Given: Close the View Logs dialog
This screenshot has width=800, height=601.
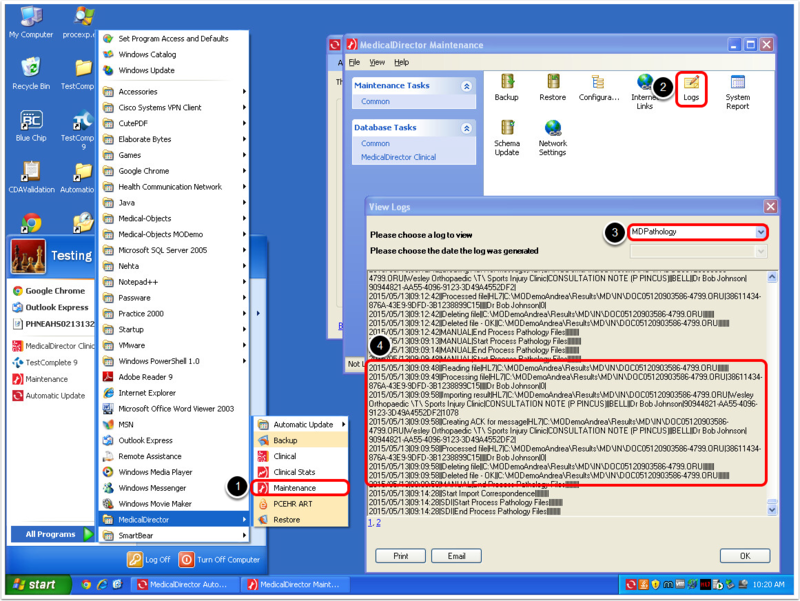Looking at the screenshot, I should coord(770,207).
